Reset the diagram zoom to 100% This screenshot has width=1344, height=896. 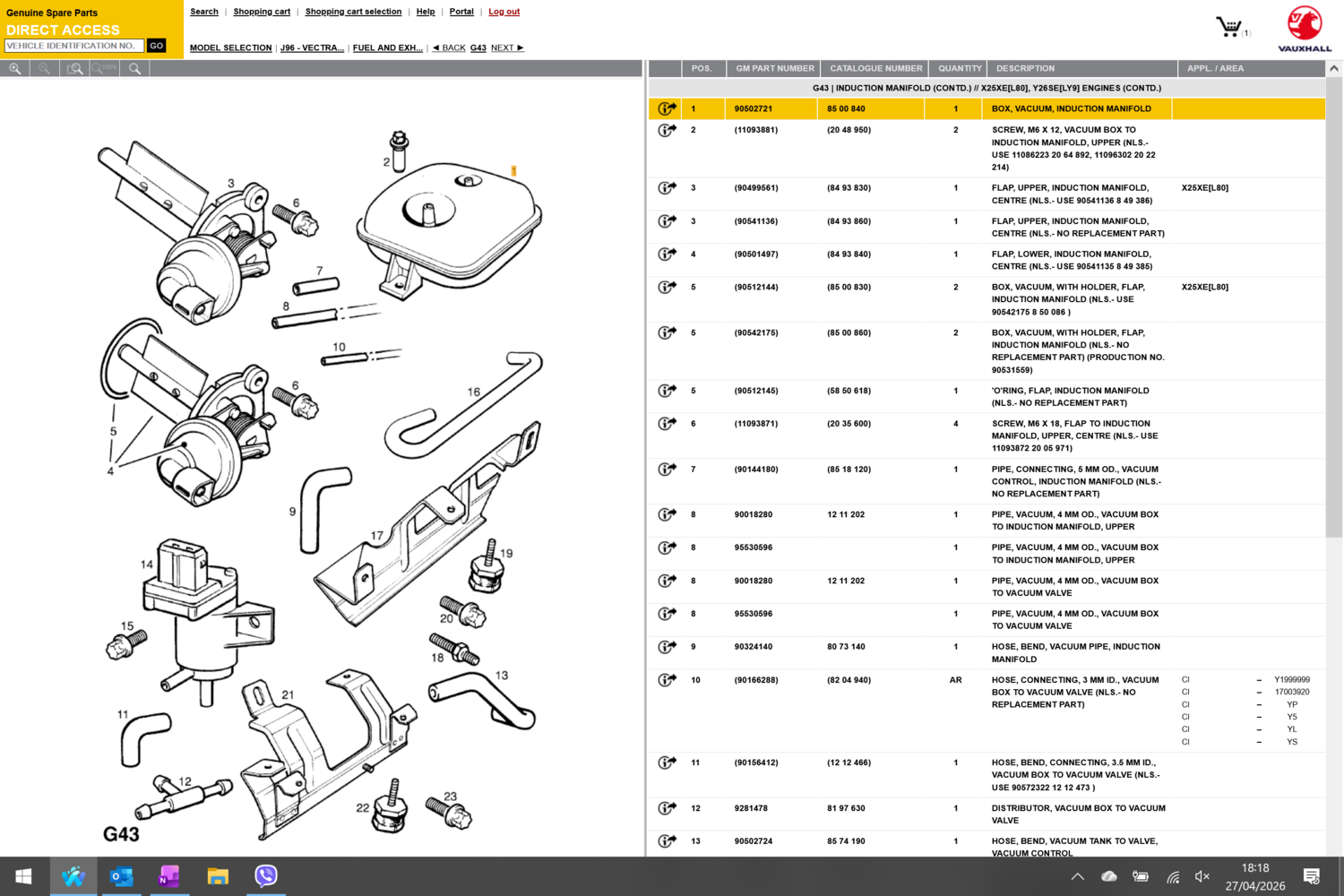coord(104,69)
